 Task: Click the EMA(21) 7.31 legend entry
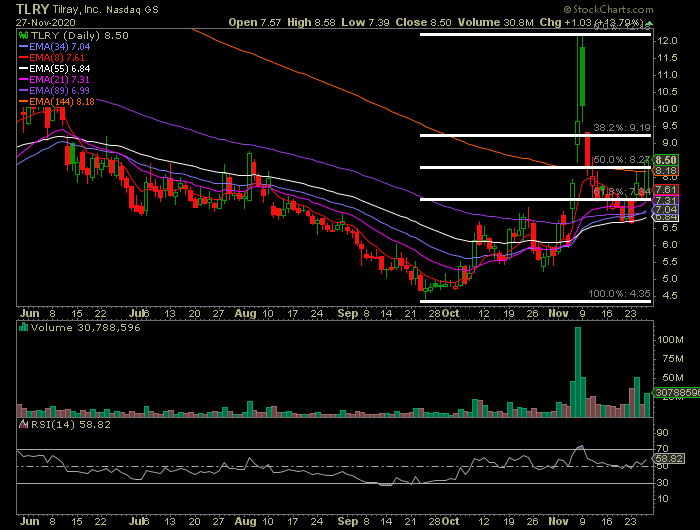coord(54,79)
